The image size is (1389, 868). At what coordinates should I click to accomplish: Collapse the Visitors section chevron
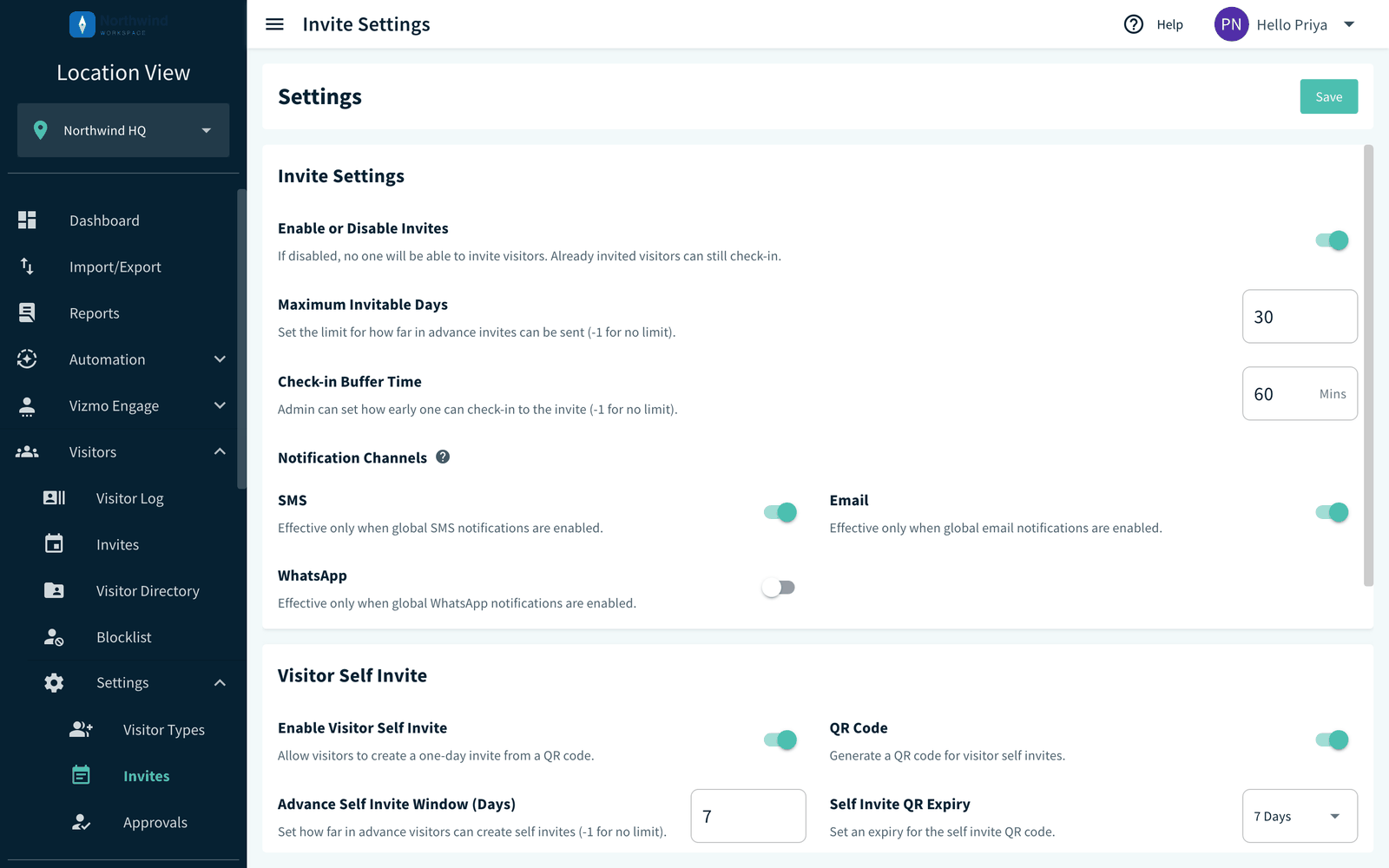pos(220,451)
